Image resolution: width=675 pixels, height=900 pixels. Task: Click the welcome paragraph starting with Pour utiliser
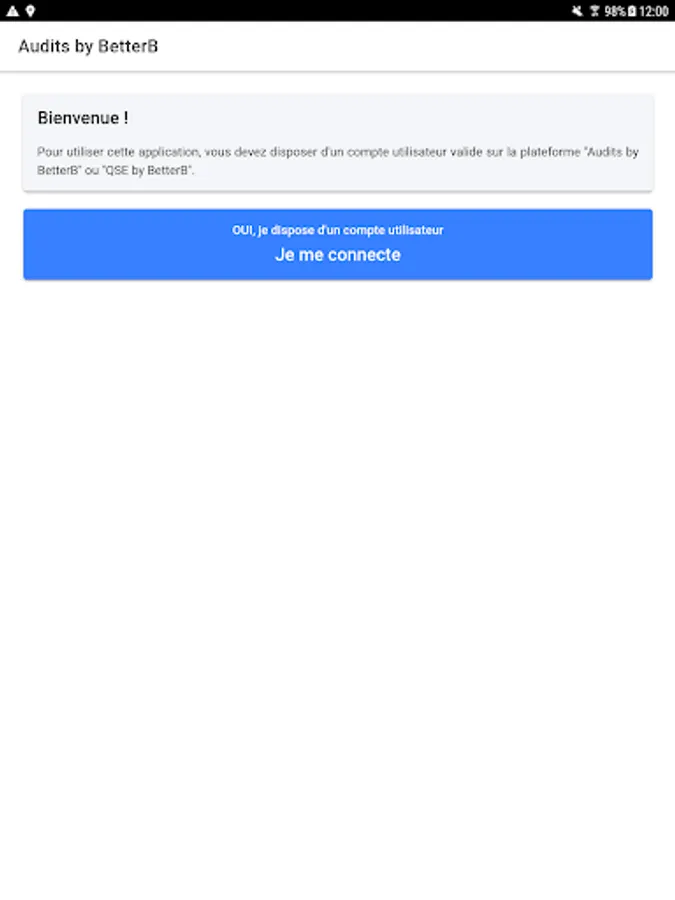pos(338,161)
